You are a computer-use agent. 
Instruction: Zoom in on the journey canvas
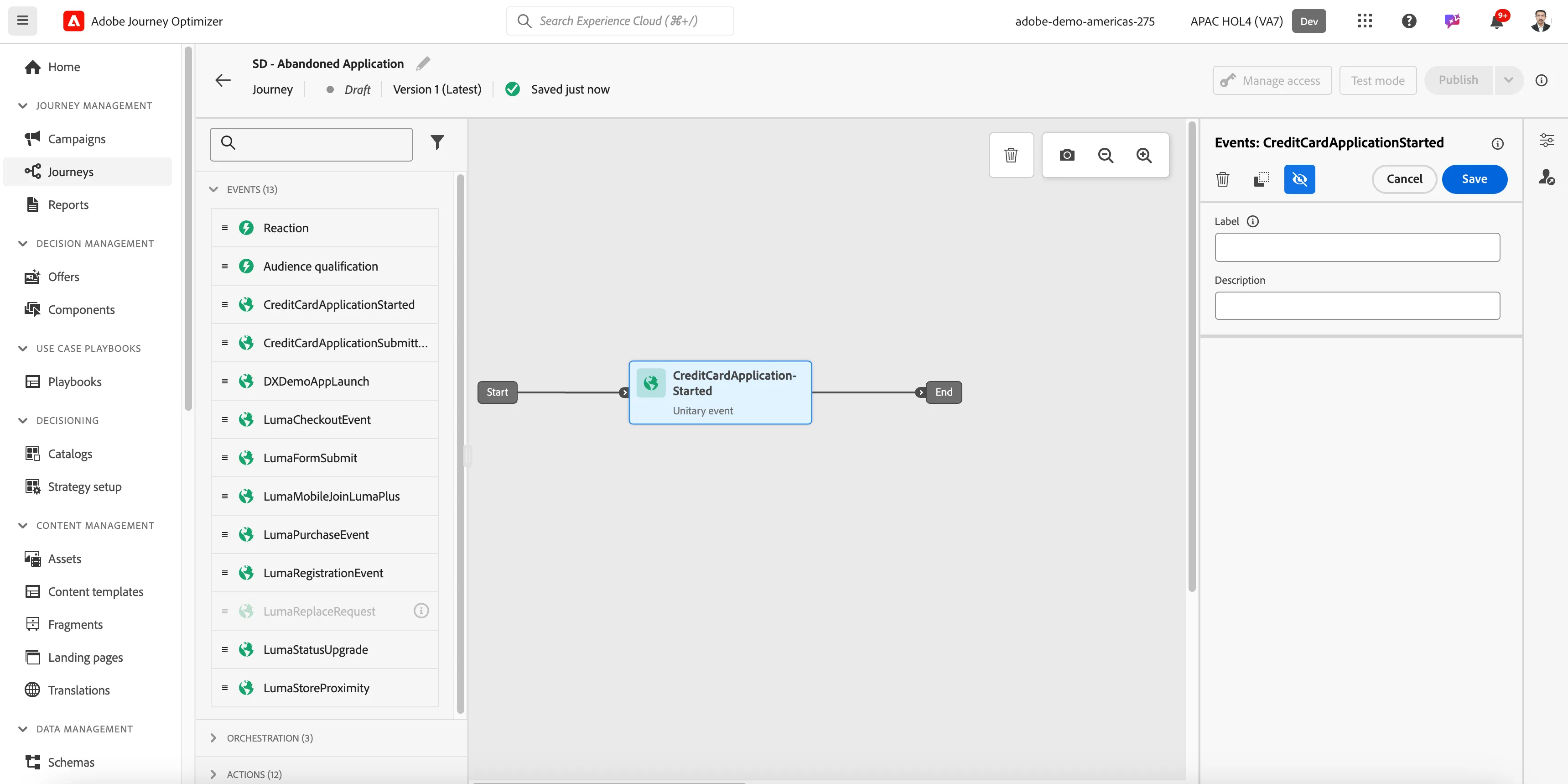1144,155
